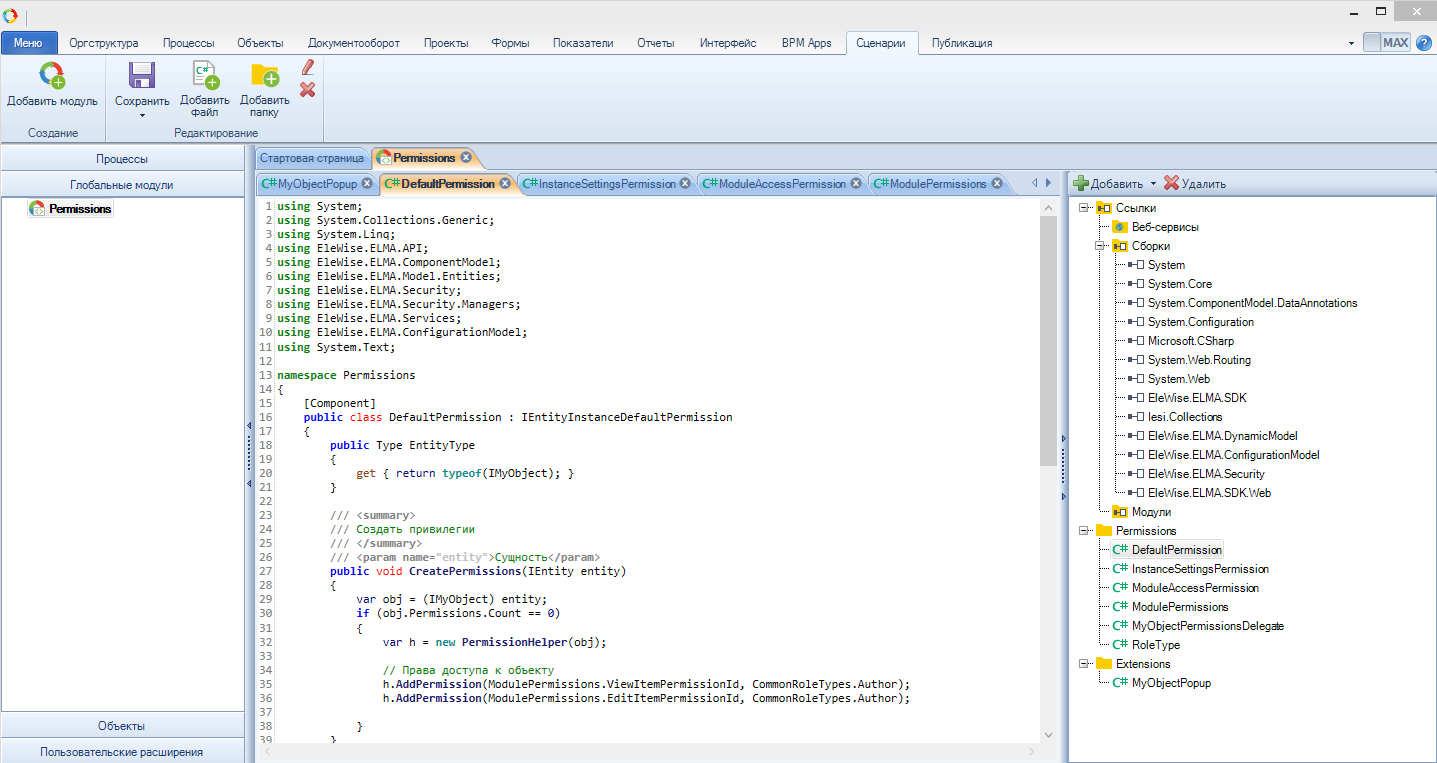Select RoleType file in the tree

click(x=1155, y=645)
